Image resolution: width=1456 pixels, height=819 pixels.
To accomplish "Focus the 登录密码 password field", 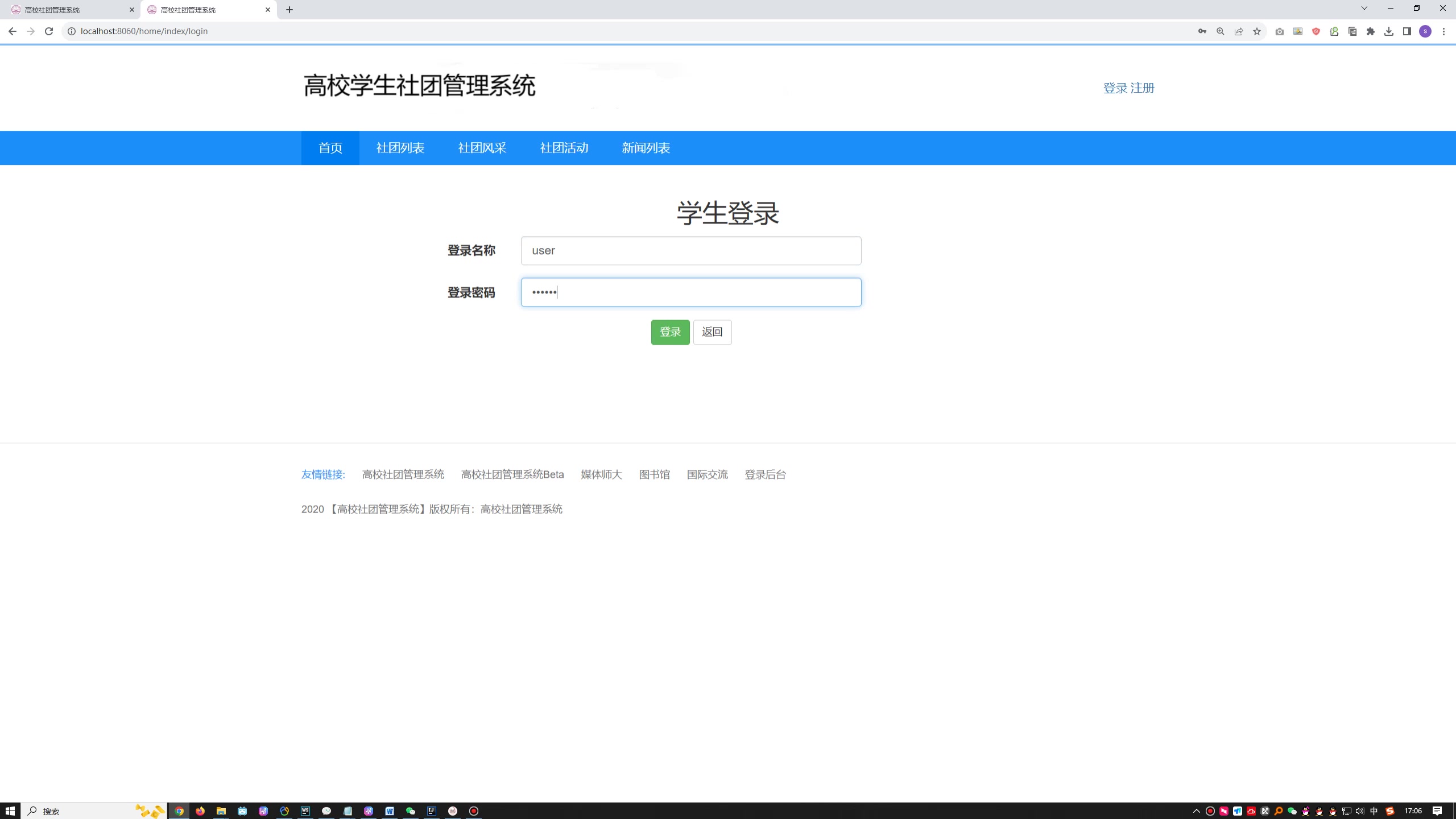I will [x=691, y=292].
